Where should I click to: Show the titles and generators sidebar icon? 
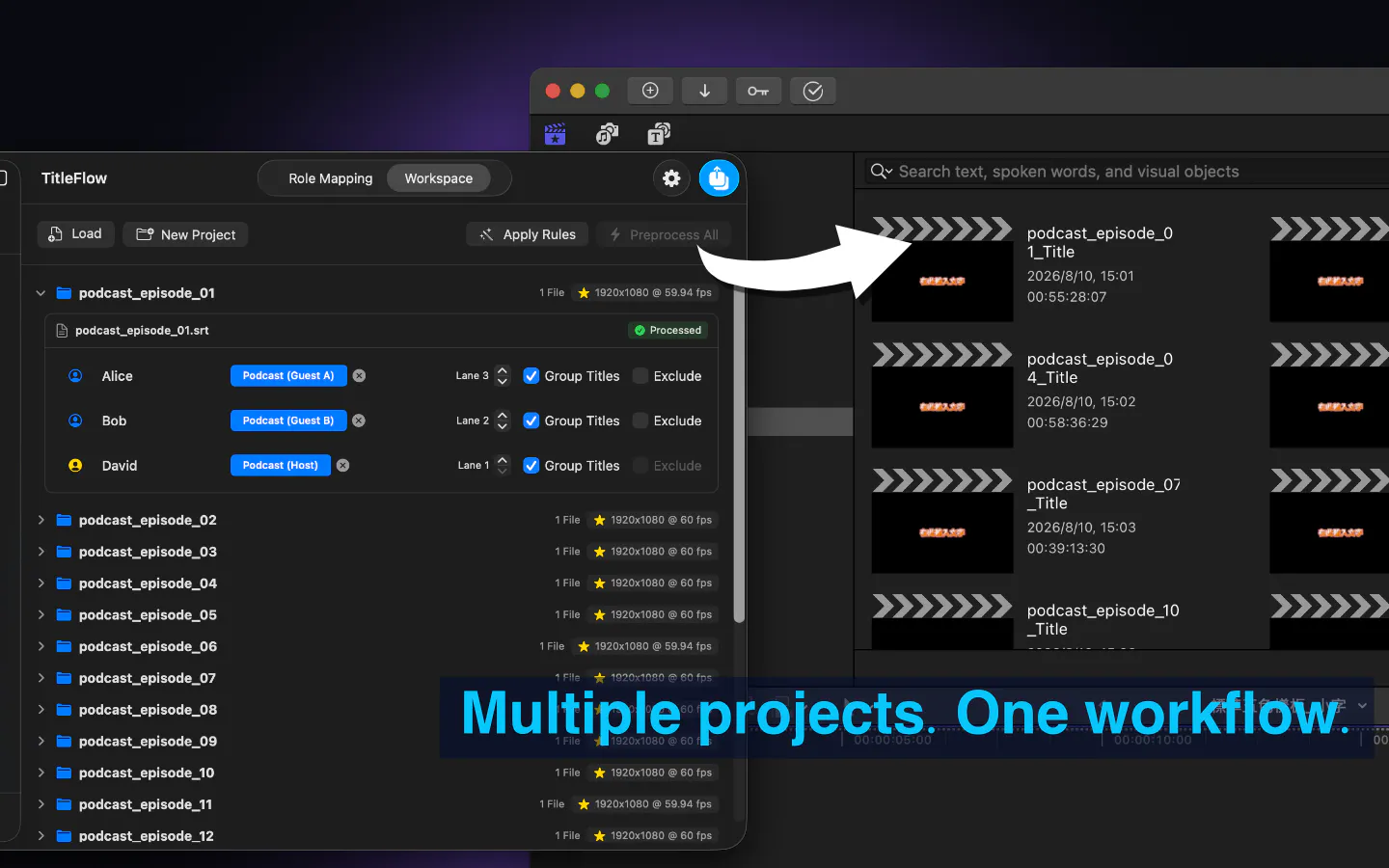click(659, 134)
